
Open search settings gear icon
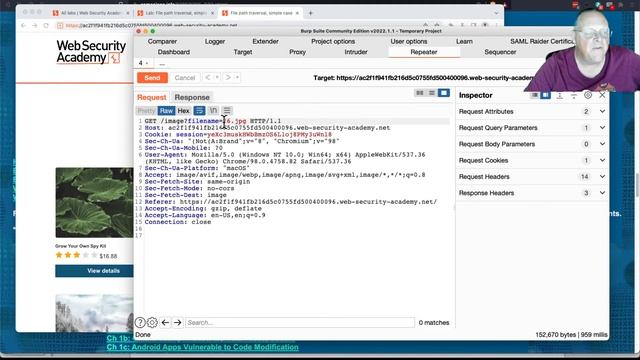152,322
